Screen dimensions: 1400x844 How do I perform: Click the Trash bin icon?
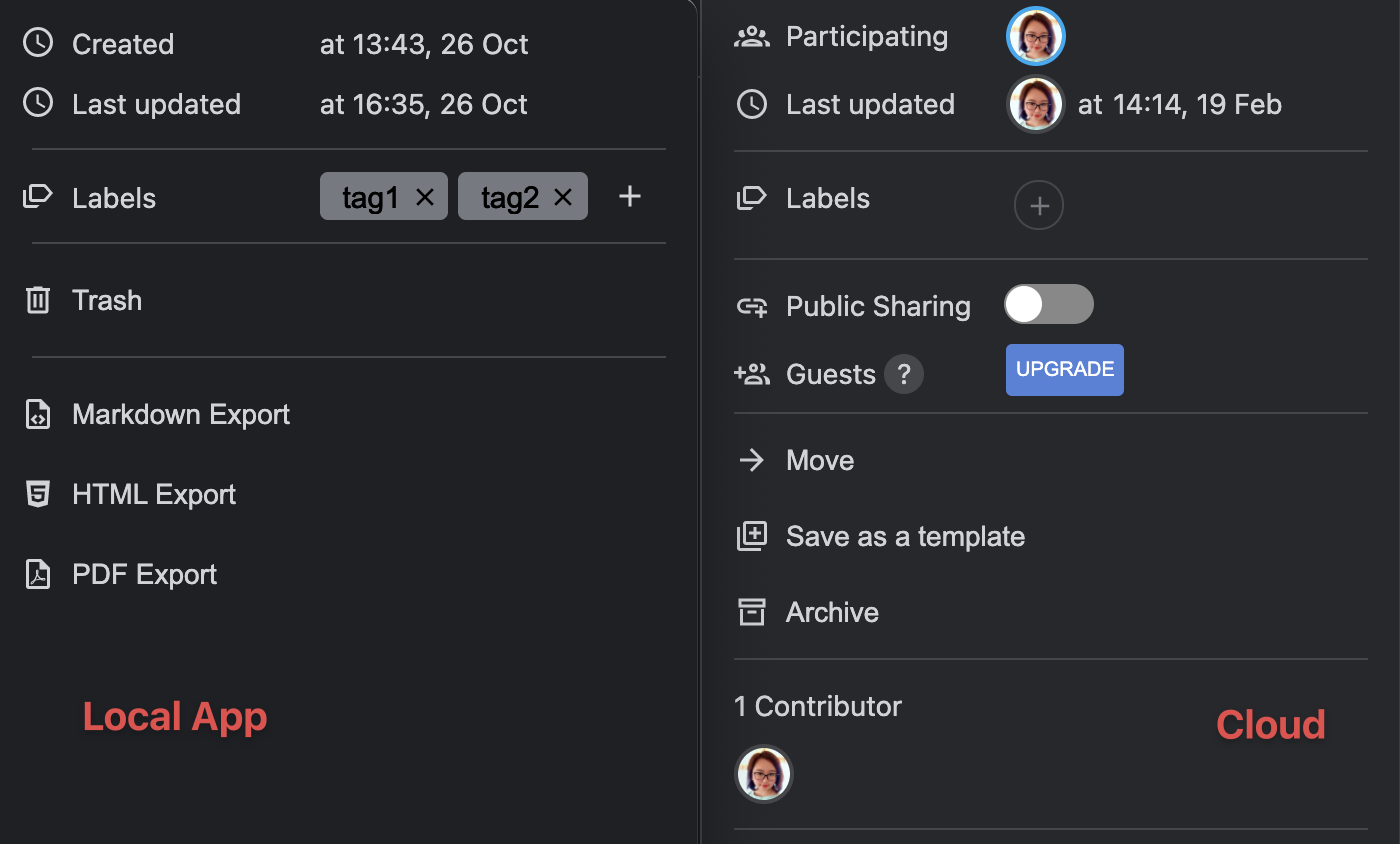pyautogui.click(x=38, y=300)
